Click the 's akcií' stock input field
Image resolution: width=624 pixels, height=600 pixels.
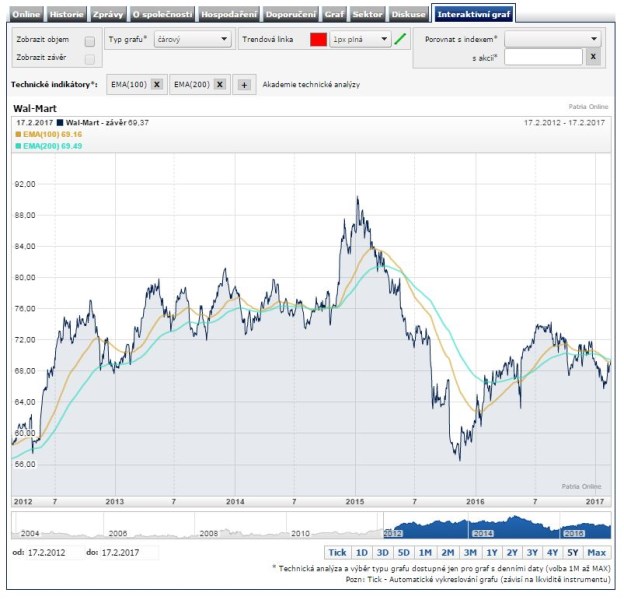pos(543,58)
